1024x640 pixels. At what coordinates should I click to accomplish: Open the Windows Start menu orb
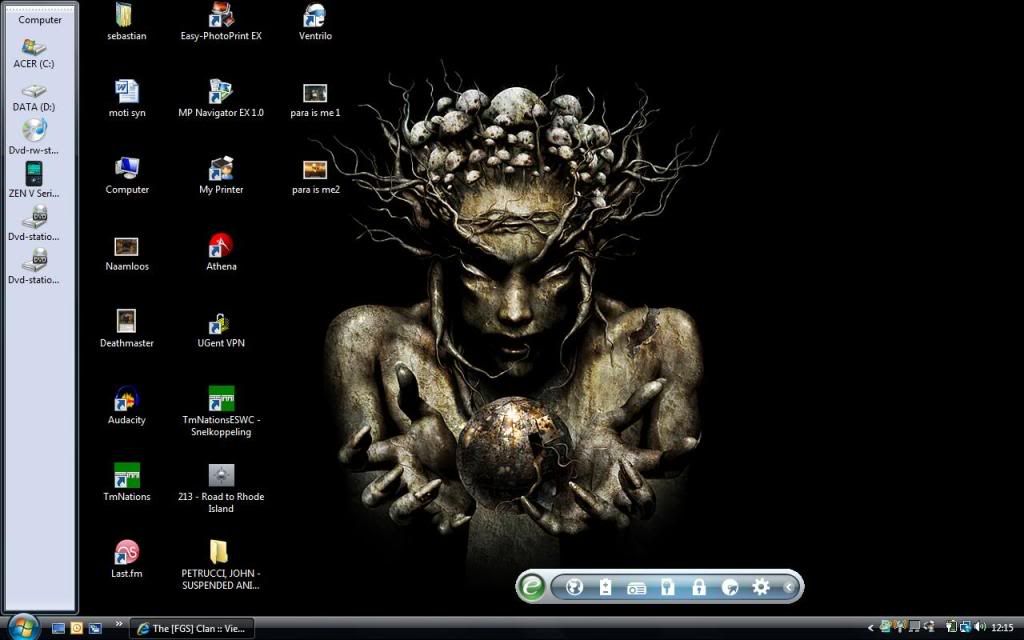(x=23, y=628)
